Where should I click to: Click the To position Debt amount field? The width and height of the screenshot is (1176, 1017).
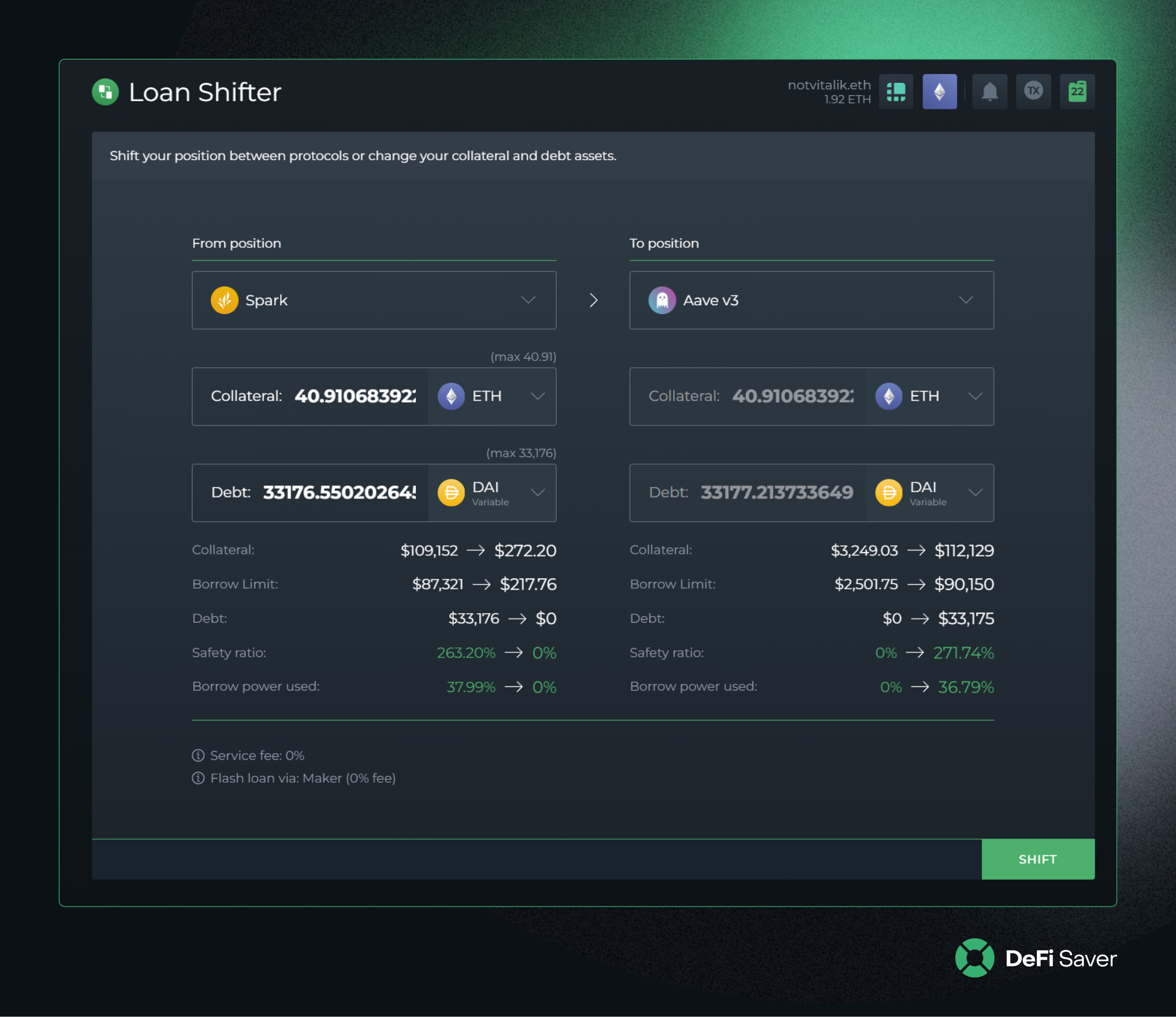point(748,492)
